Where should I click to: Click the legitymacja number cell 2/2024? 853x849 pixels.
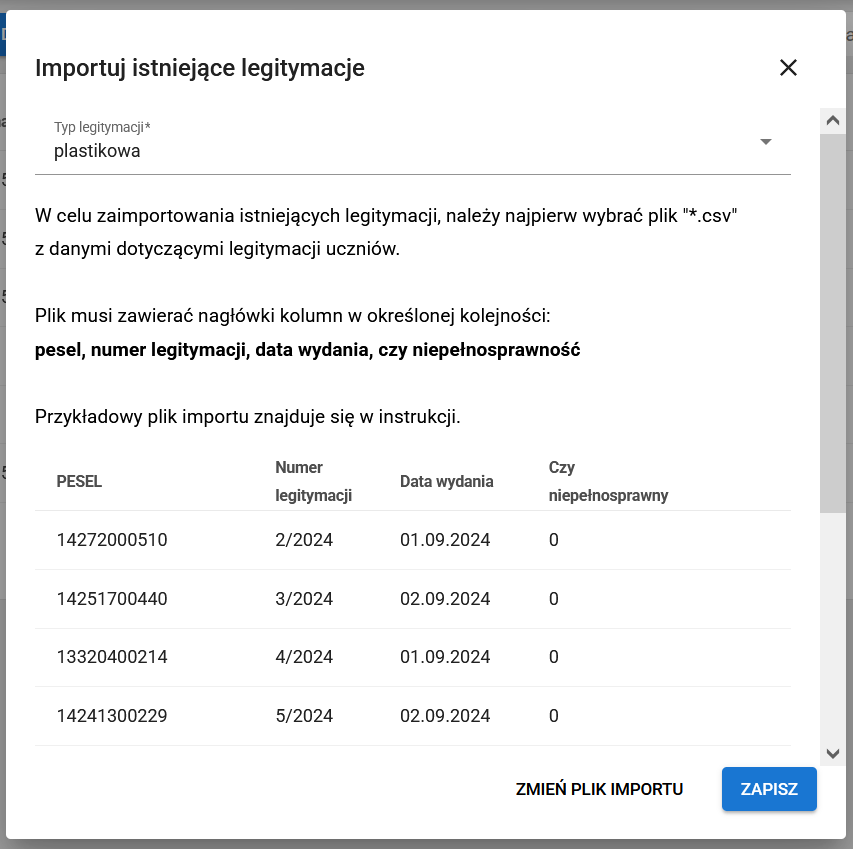pos(293,539)
